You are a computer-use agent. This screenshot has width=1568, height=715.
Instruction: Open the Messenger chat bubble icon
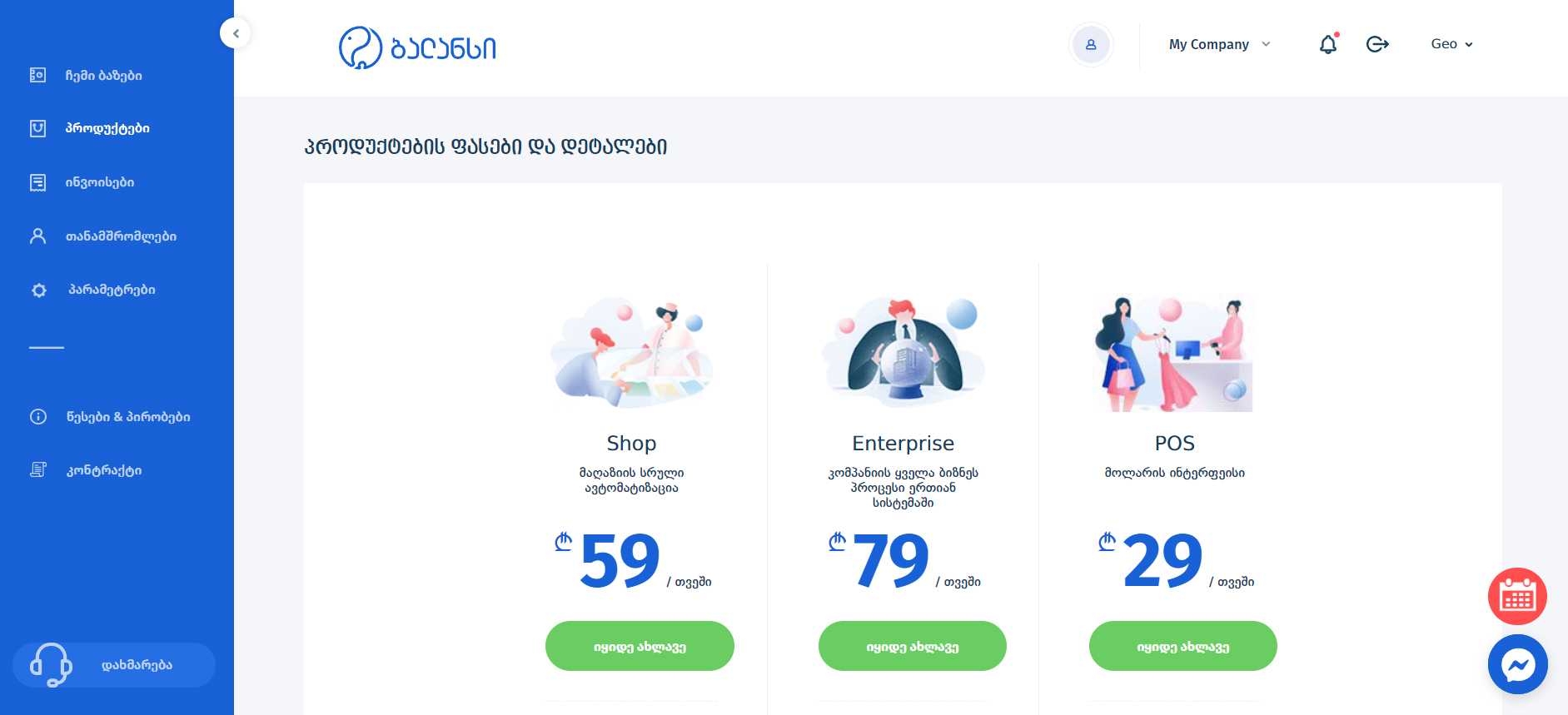1517,664
